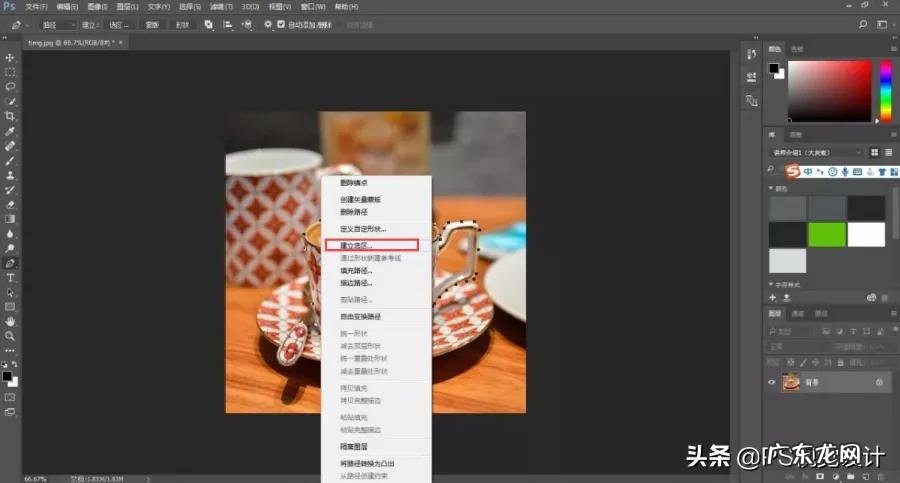Click the Shape button in options bar

click(182, 25)
